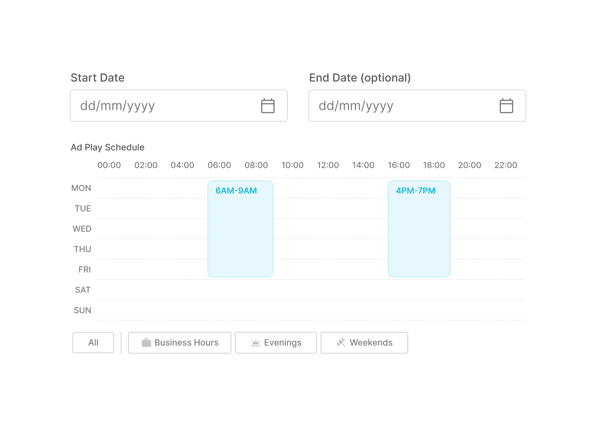Open the End Date calendar picker icon
Viewport: 600px width, 433px height.
point(506,106)
